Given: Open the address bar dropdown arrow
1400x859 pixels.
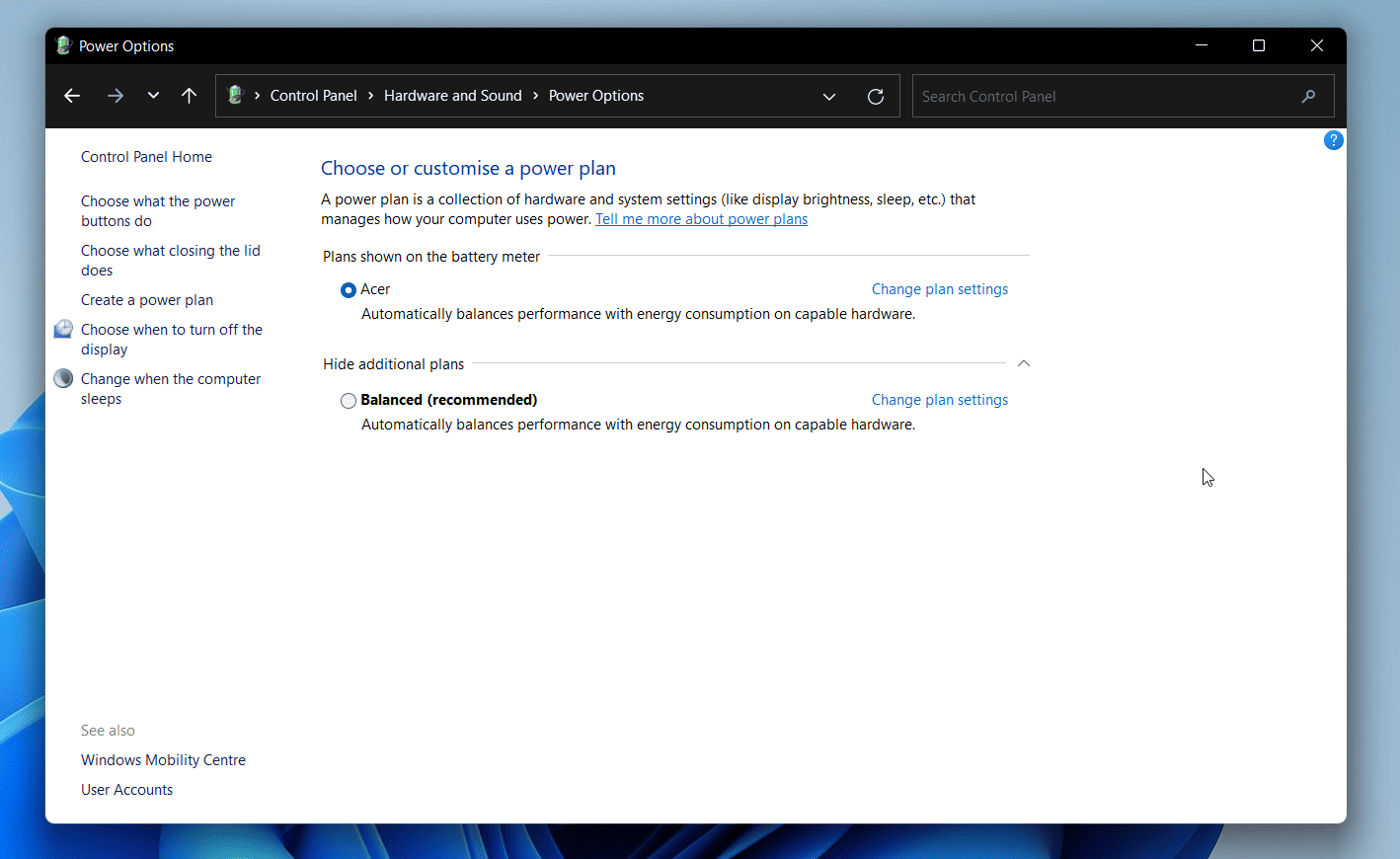Looking at the screenshot, I should [x=829, y=96].
